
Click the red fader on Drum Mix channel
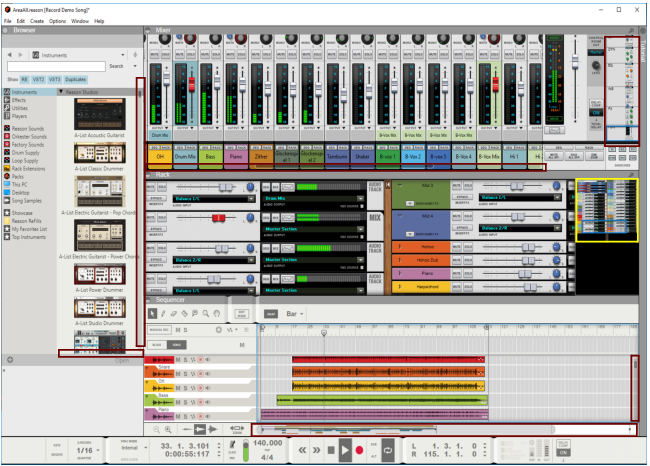pos(192,85)
